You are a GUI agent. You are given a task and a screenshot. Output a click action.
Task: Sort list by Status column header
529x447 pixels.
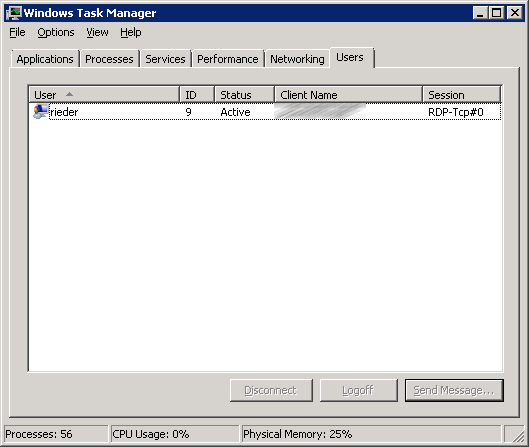(x=245, y=95)
